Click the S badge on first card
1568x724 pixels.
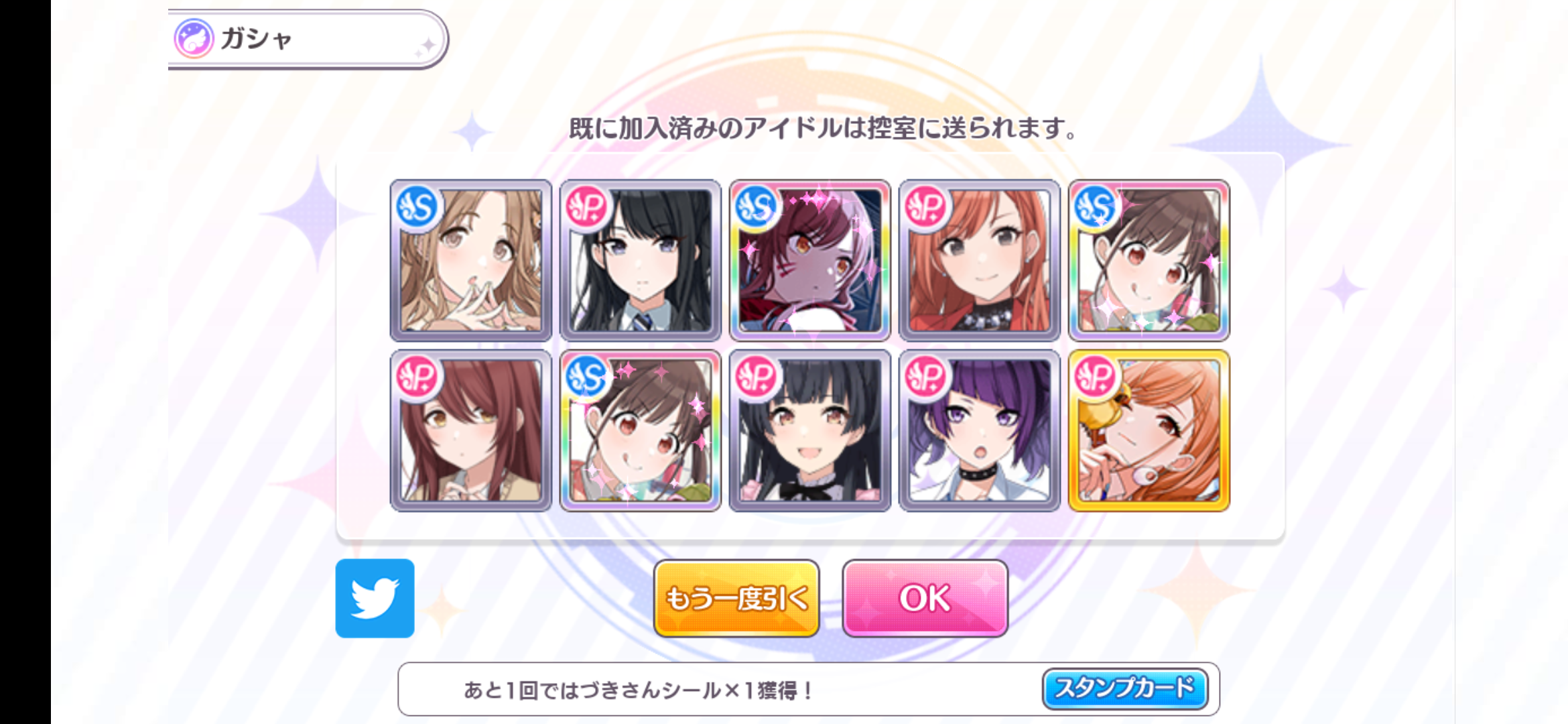point(417,208)
